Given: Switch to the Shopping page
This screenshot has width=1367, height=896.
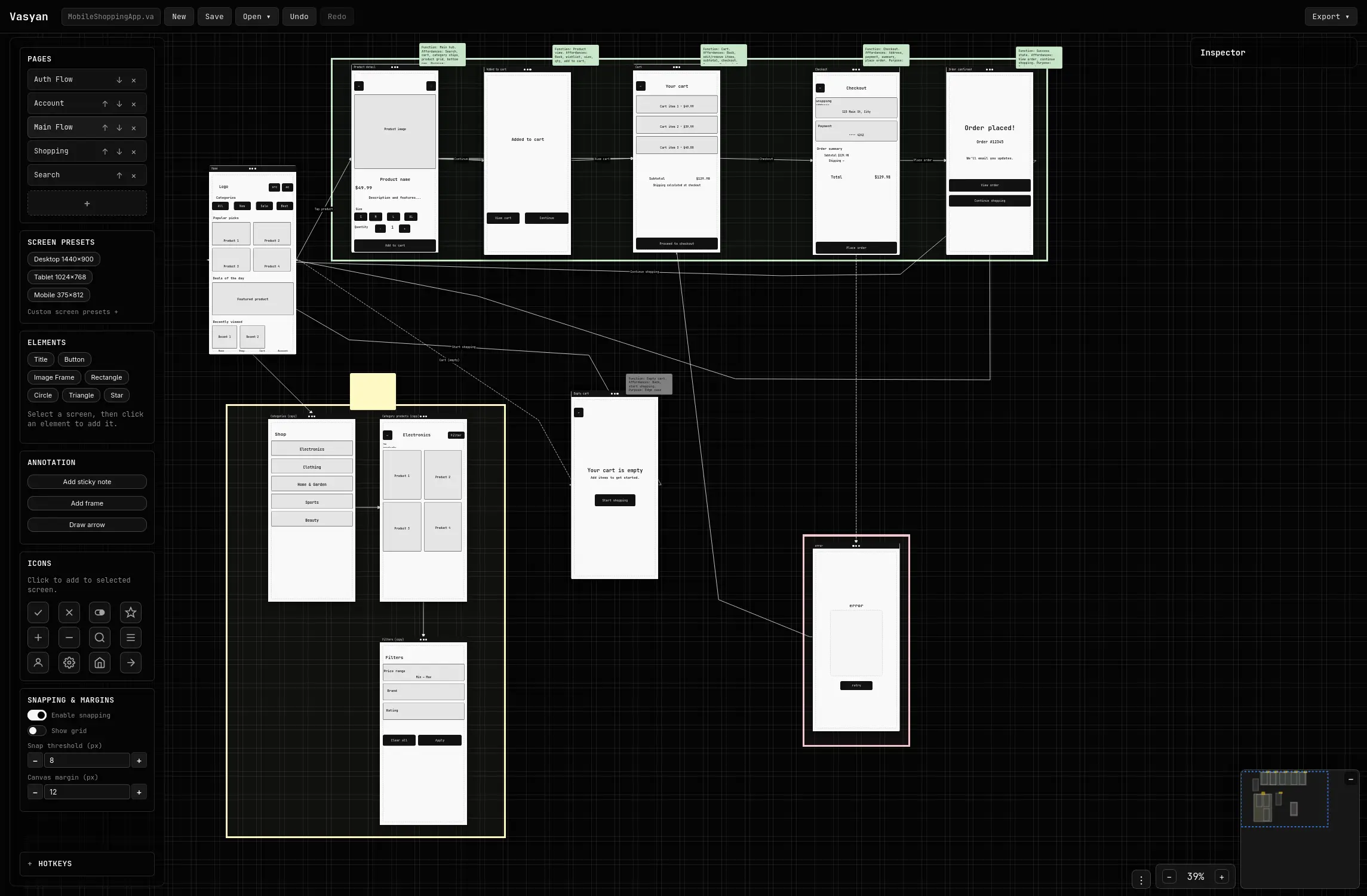Looking at the screenshot, I should [x=51, y=150].
